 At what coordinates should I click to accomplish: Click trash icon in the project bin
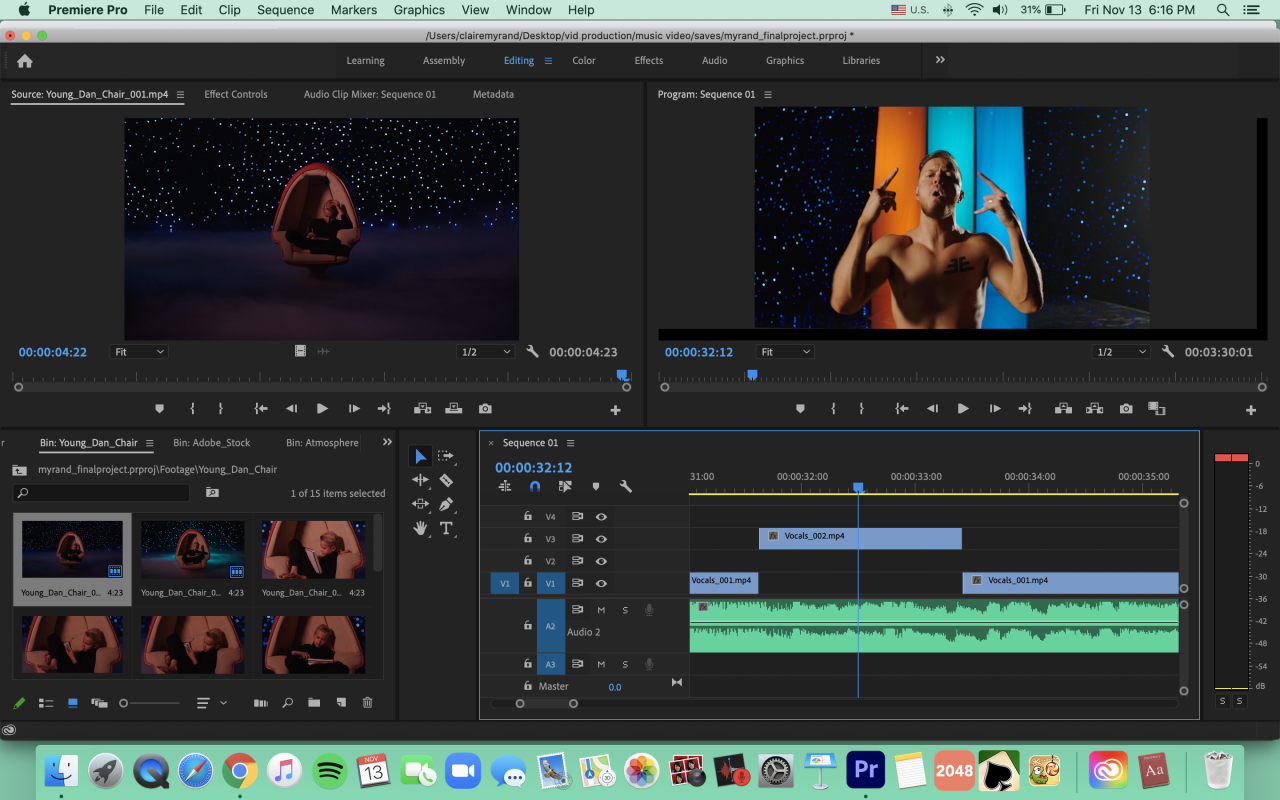367,703
